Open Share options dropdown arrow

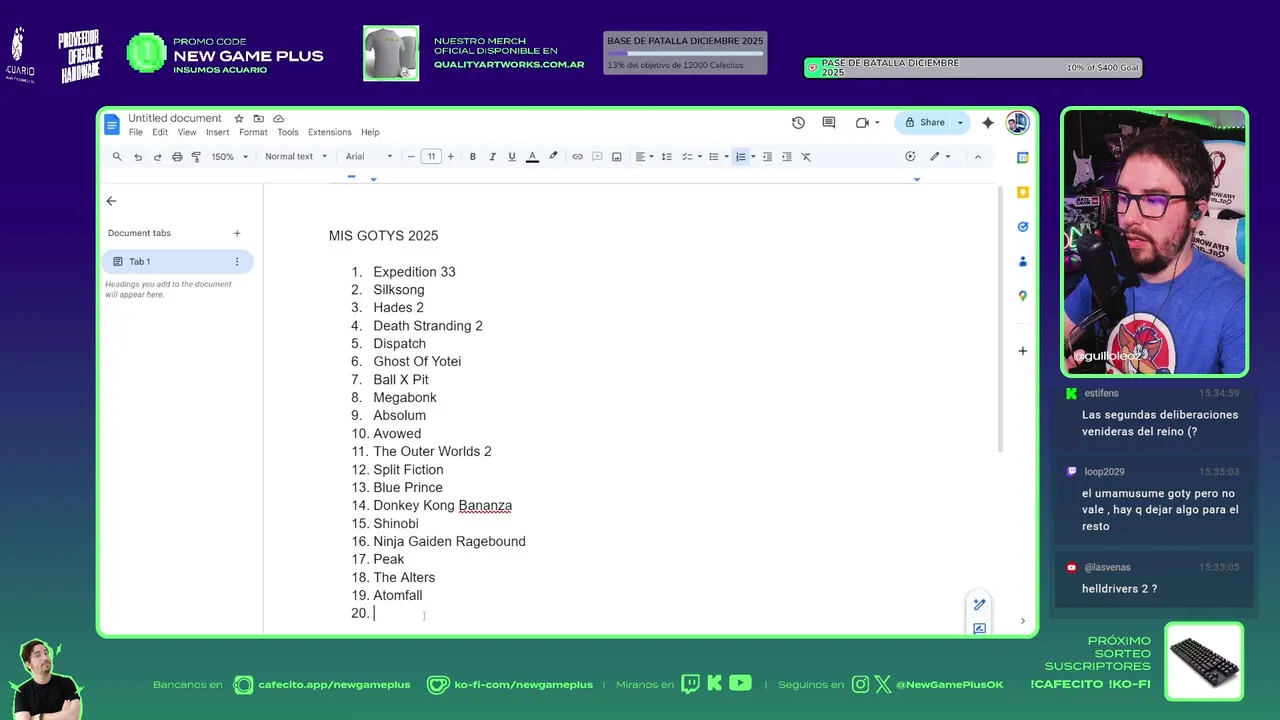click(960, 122)
